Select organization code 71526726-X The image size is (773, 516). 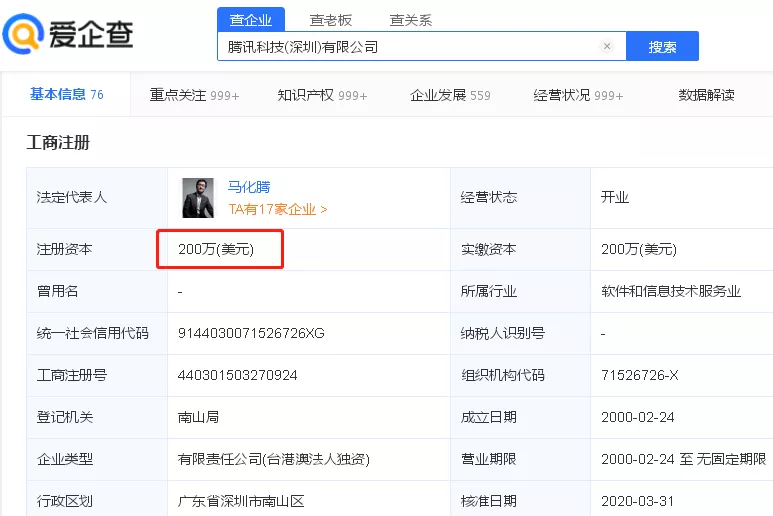tap(639, 376)
